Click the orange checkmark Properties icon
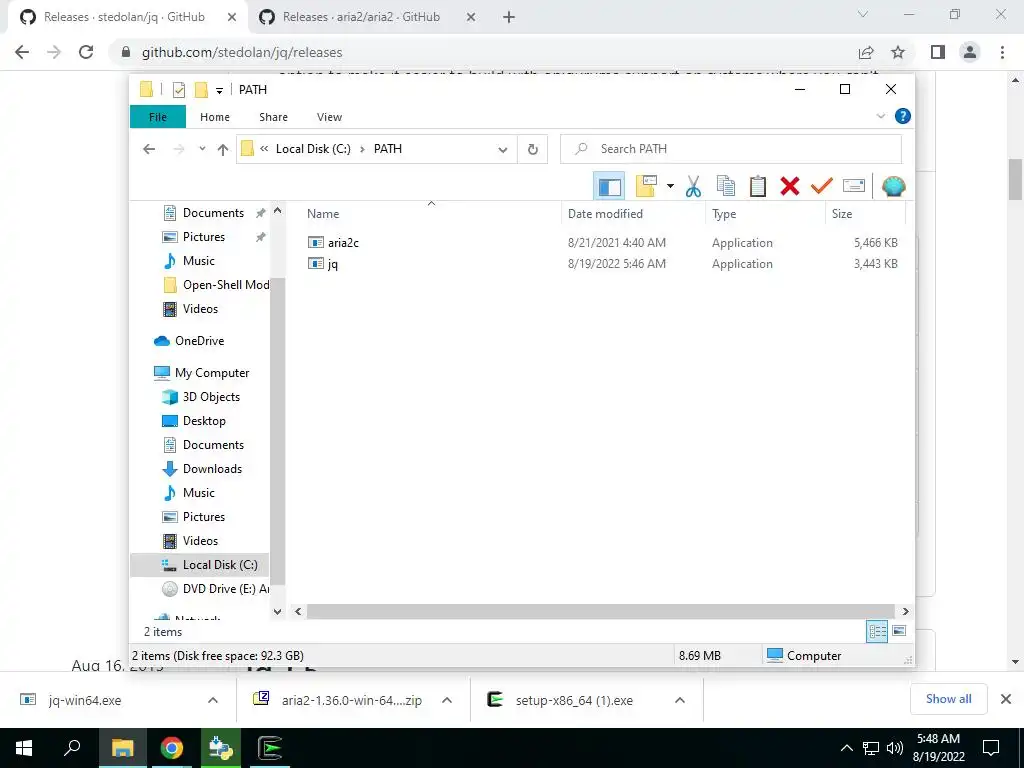 (822, 187)
